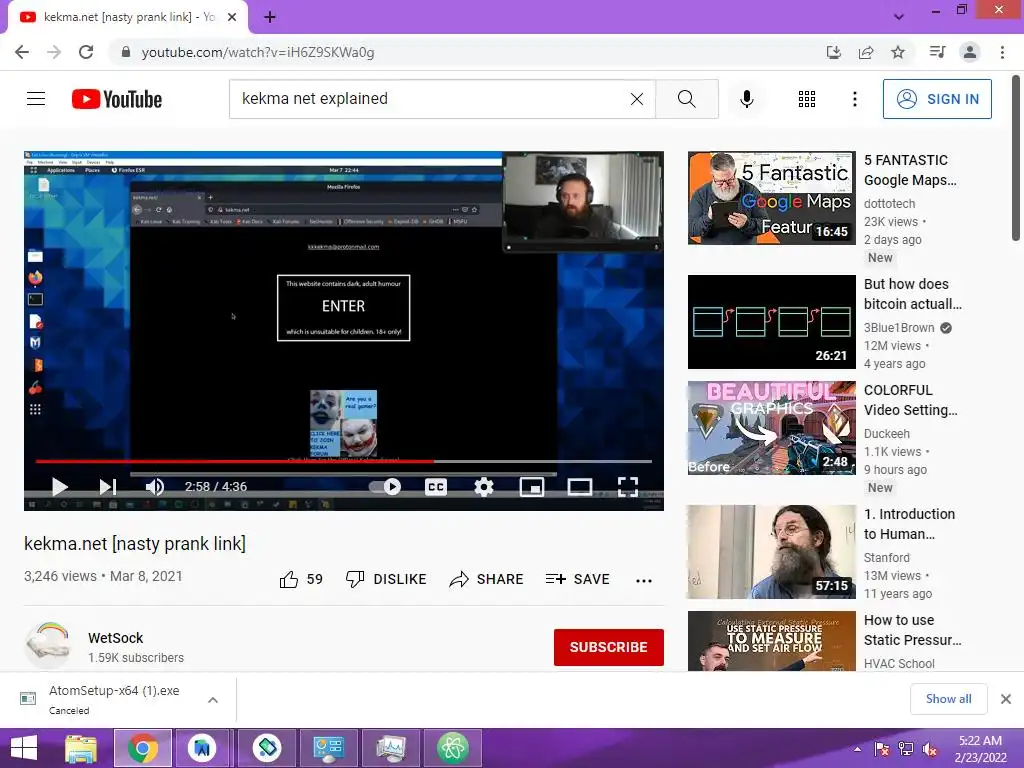This screenshot has height=768, width=1024.
Task: Open 5 Fantastic Google Maps thumbnail
Action: coord(772,198)
